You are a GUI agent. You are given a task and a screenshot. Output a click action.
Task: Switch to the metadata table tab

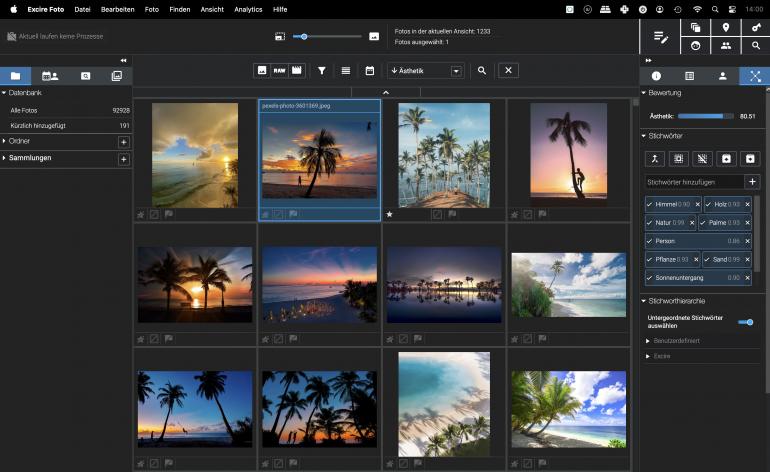(x=689, y=76)
